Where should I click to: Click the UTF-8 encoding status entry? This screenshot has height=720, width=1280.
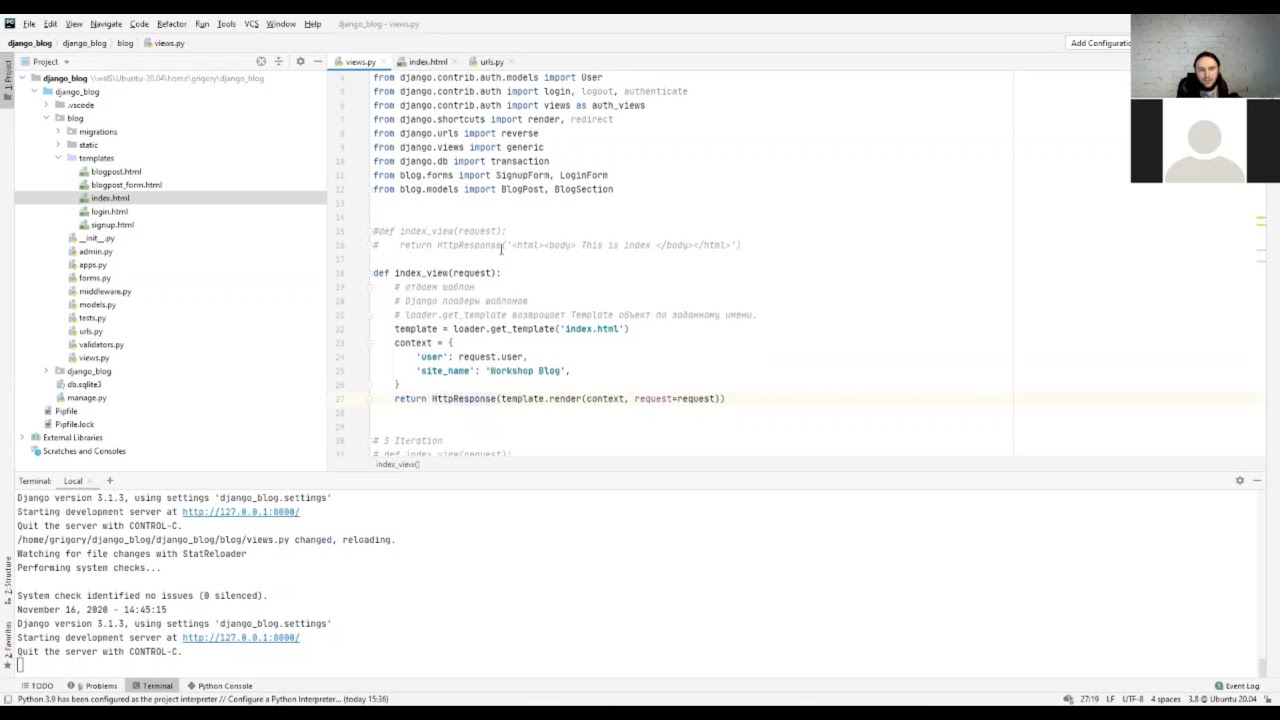point(1133,699)
